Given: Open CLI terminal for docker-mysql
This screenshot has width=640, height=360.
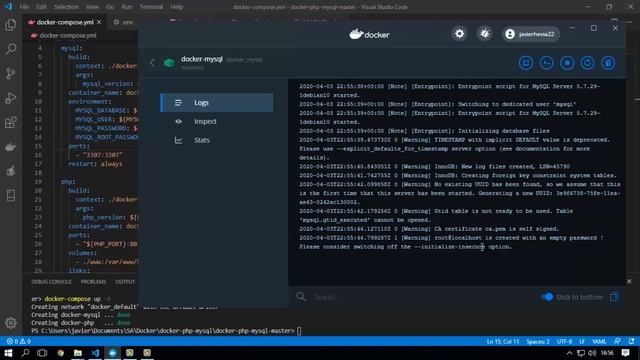Looking at the screenshot, I should 547,63.
